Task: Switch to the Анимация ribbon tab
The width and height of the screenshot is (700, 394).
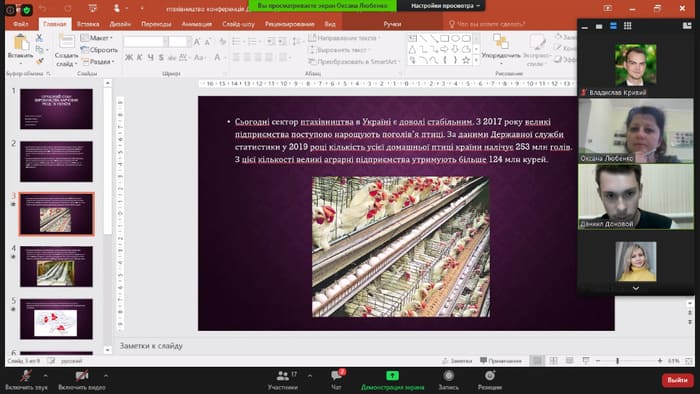Action: point(197,24)
